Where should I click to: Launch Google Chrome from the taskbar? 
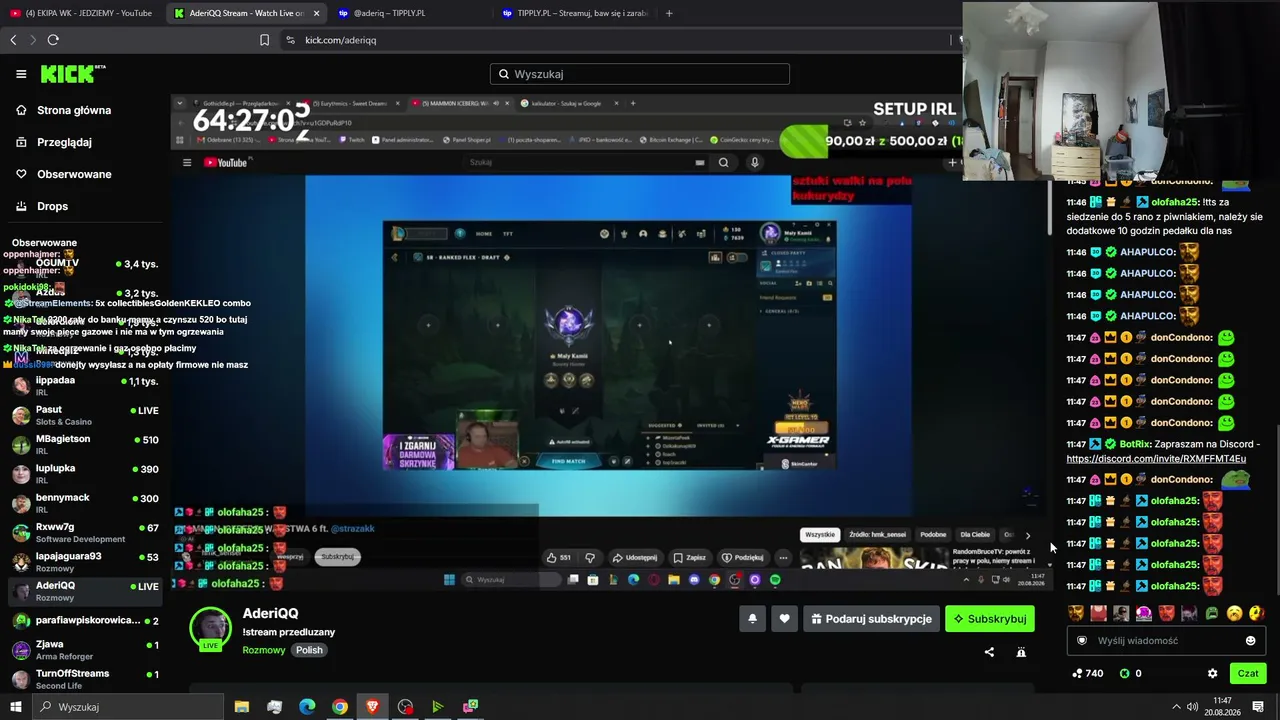340,707
